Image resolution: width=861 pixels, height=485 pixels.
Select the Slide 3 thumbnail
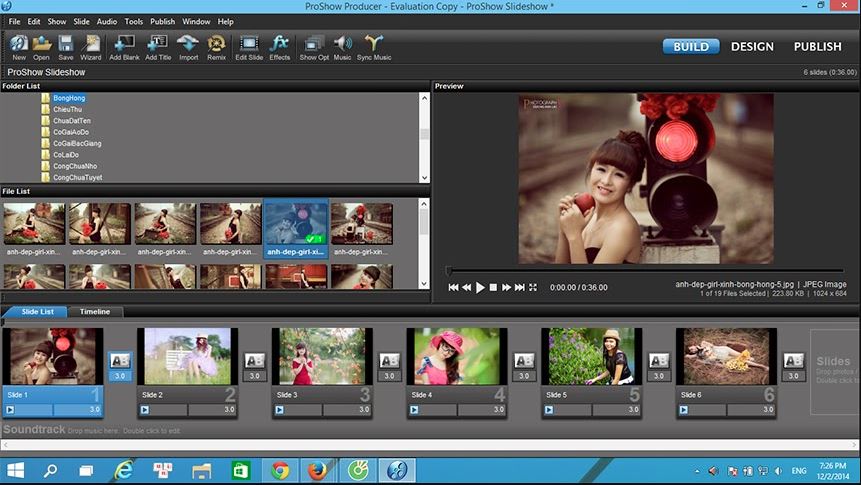click(322, 356)
